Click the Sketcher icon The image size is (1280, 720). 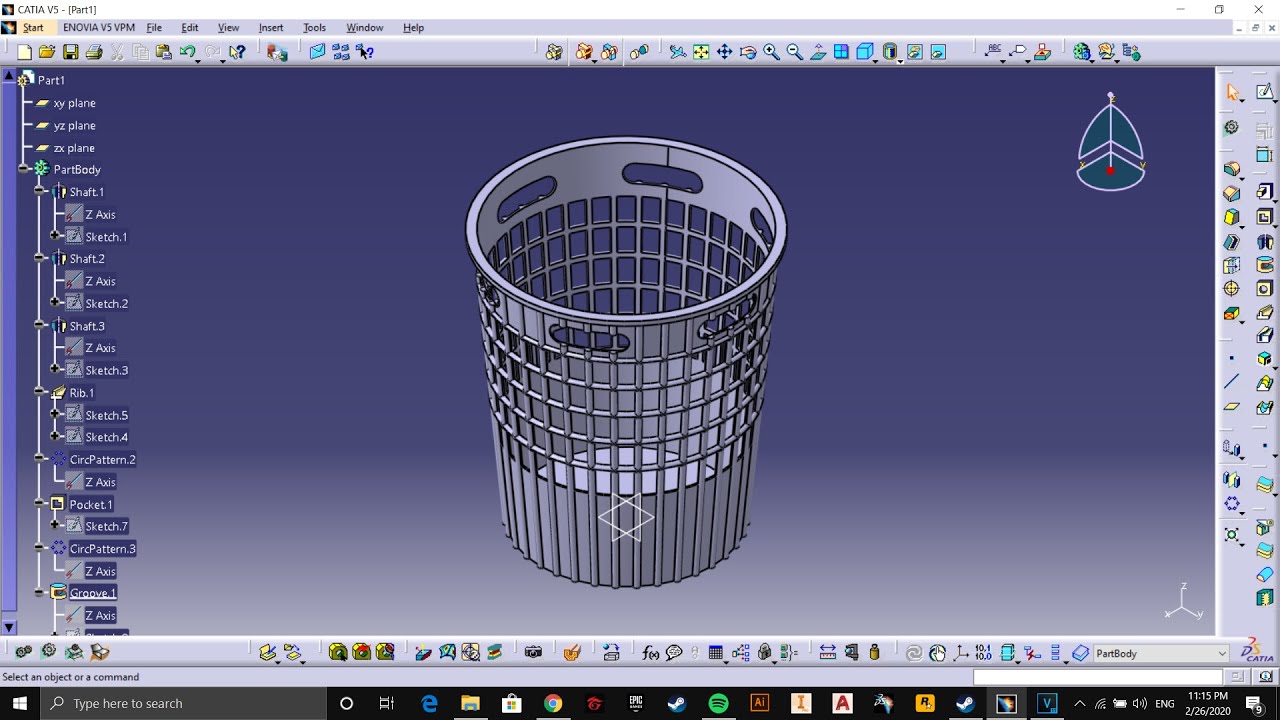pyautogui.click(x=1265, y=92)
